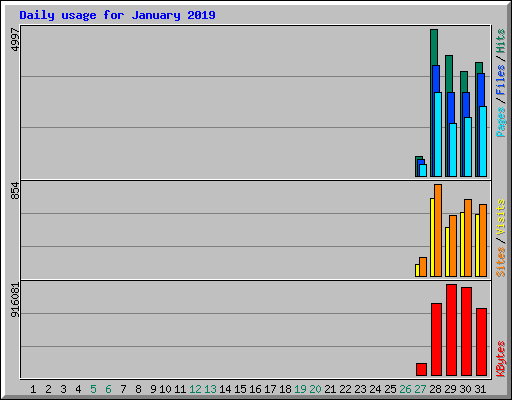Click the red KBytes bar for day 31

pyautogui.click(x=481, y=342)
